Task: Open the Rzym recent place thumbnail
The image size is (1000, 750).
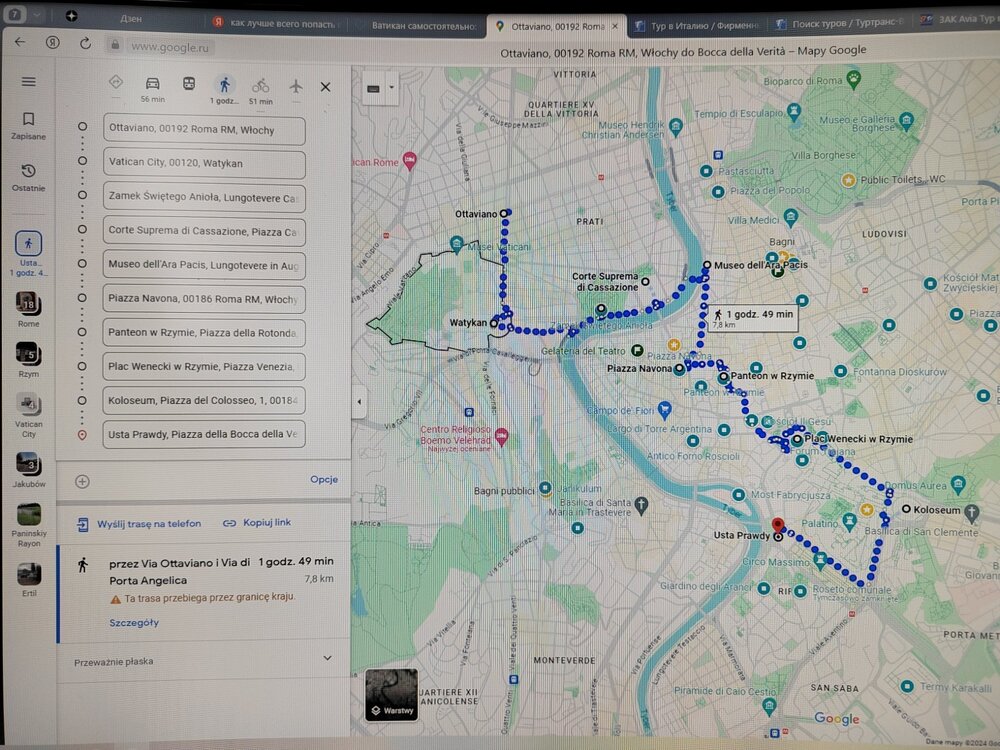Action: 29,360
